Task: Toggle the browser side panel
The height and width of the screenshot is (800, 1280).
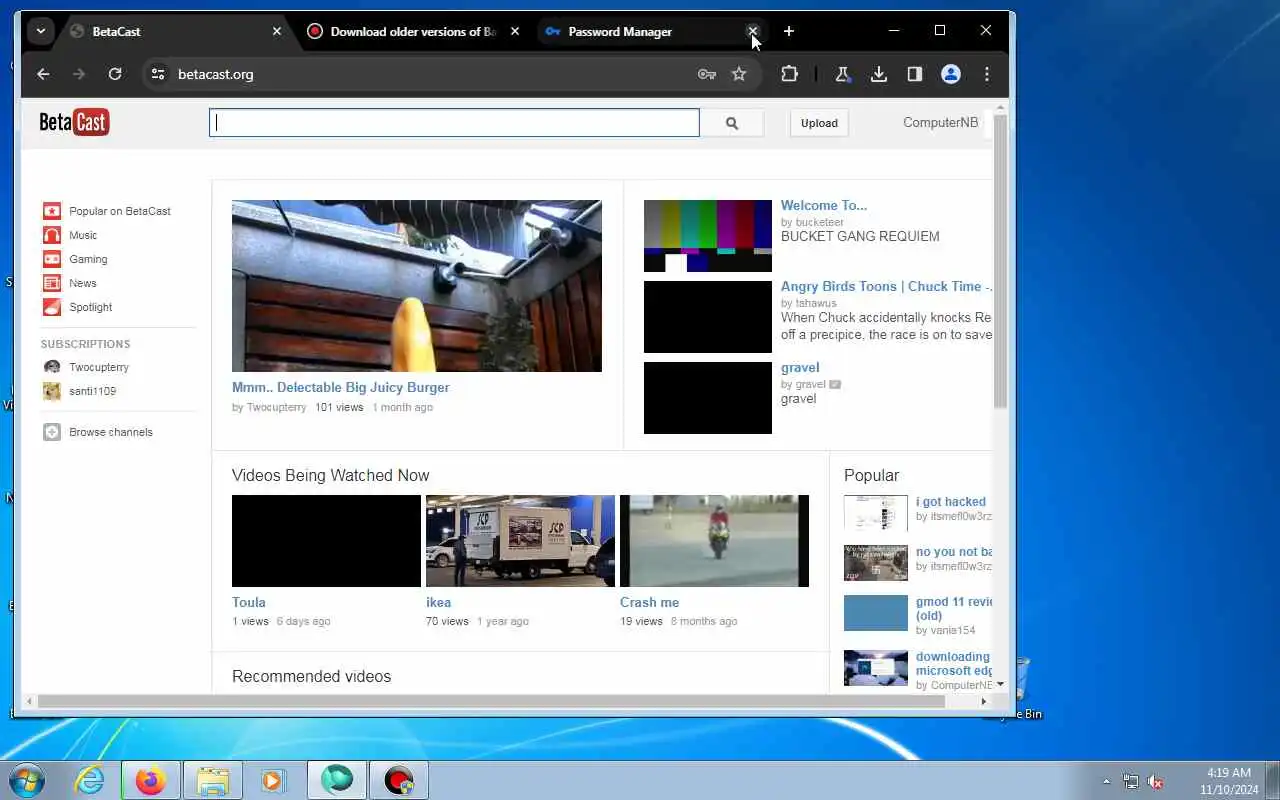Action: (x=914, y=74)
